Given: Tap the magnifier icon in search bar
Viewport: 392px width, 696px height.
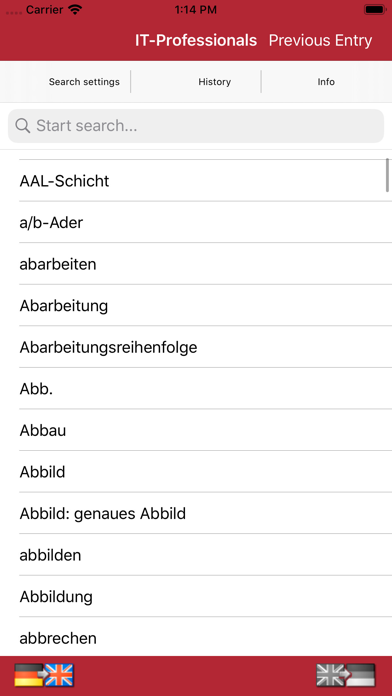Looking at the screenshot, I should click(23, 126).
